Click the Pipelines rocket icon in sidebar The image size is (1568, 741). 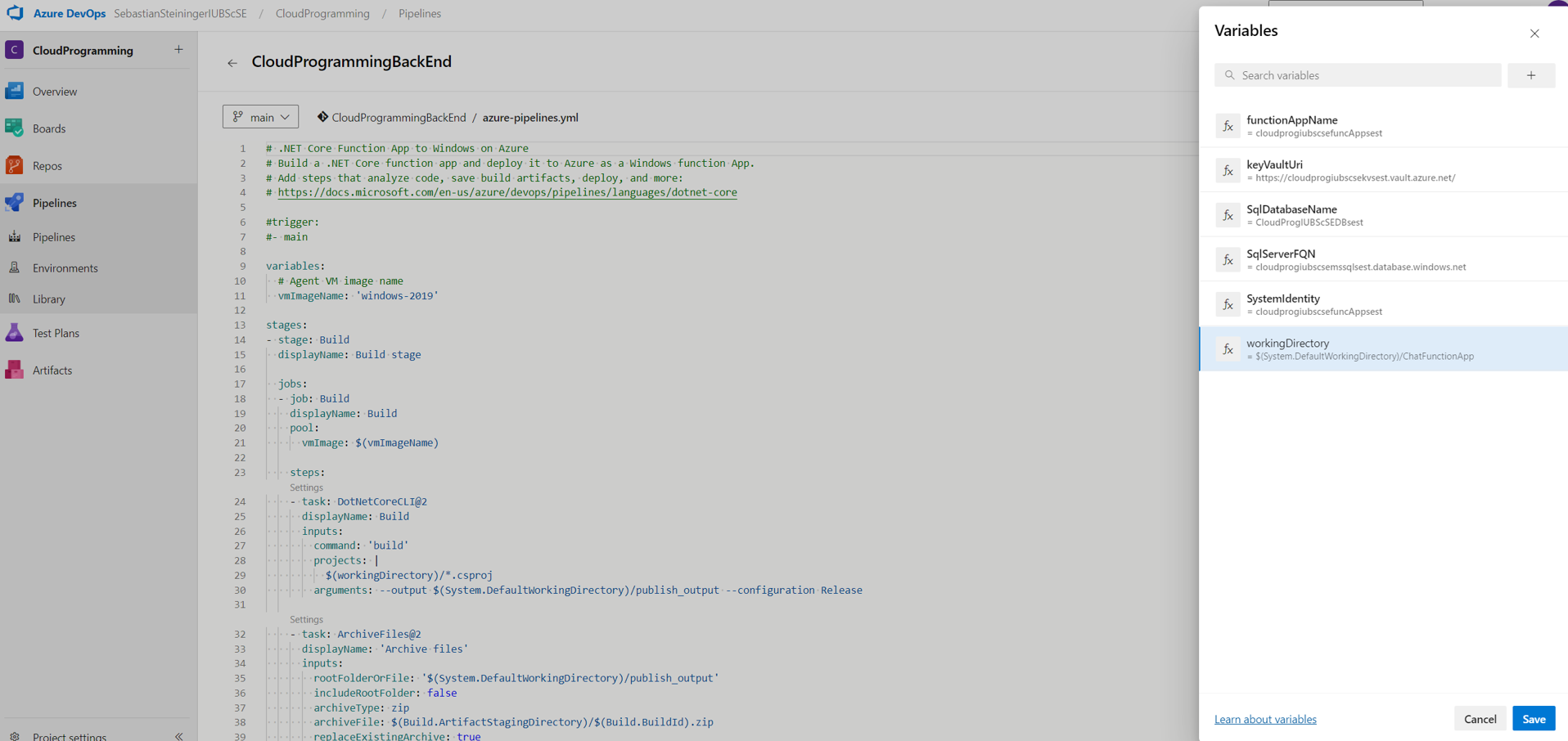click(x=15, y=202)
